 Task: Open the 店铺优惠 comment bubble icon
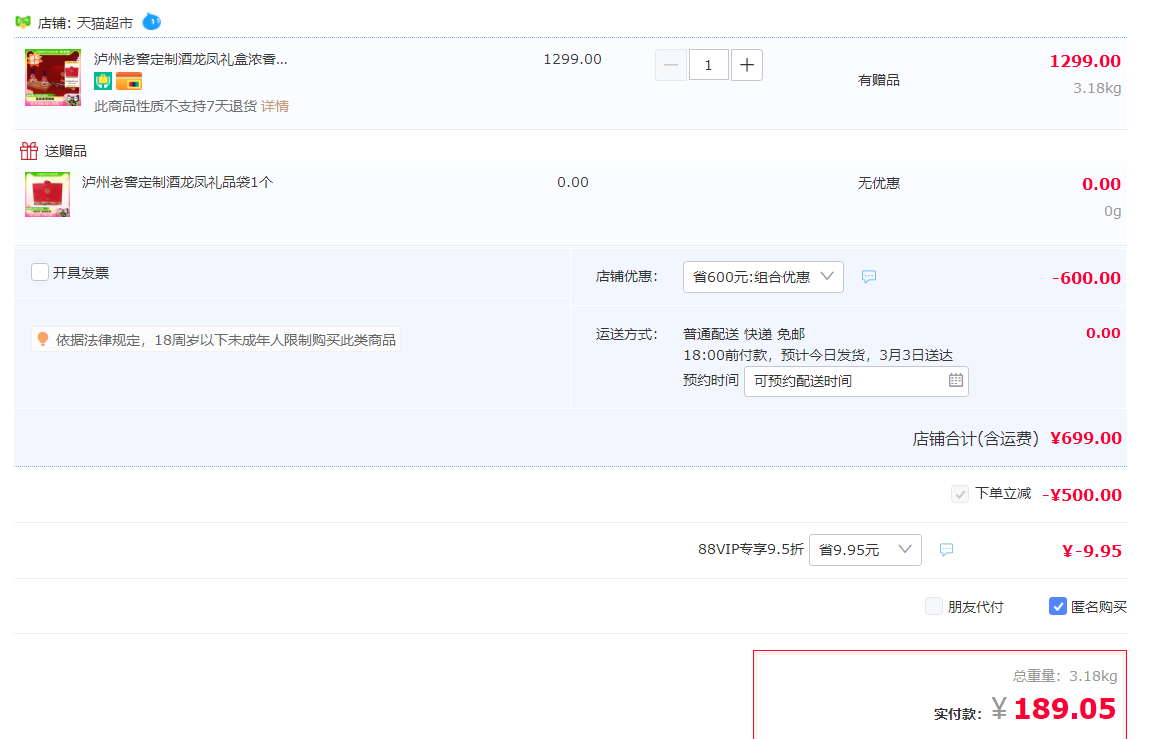869,277
